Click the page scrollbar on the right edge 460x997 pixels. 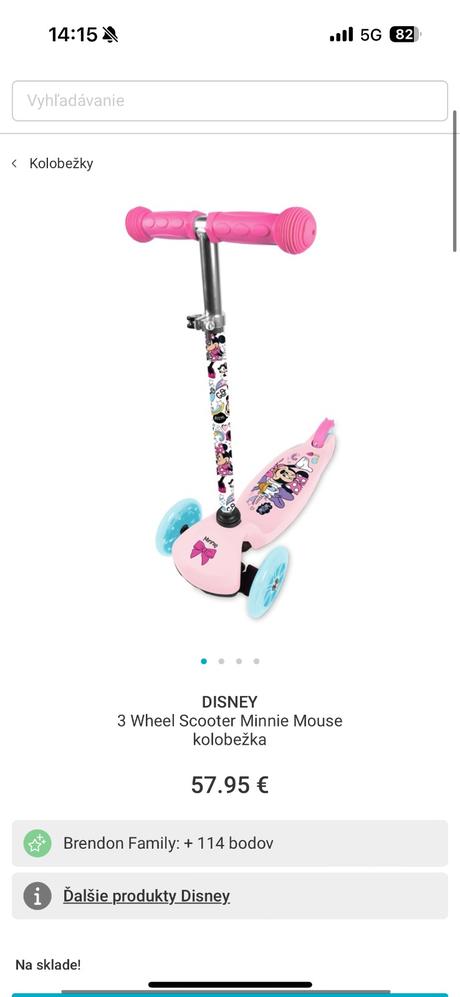(x=455, y=181)
